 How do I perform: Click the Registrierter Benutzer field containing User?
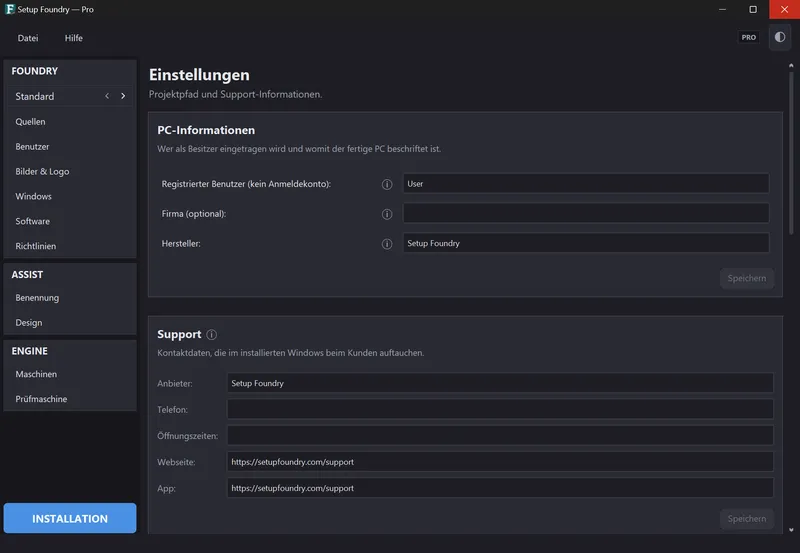pos(586,184)
